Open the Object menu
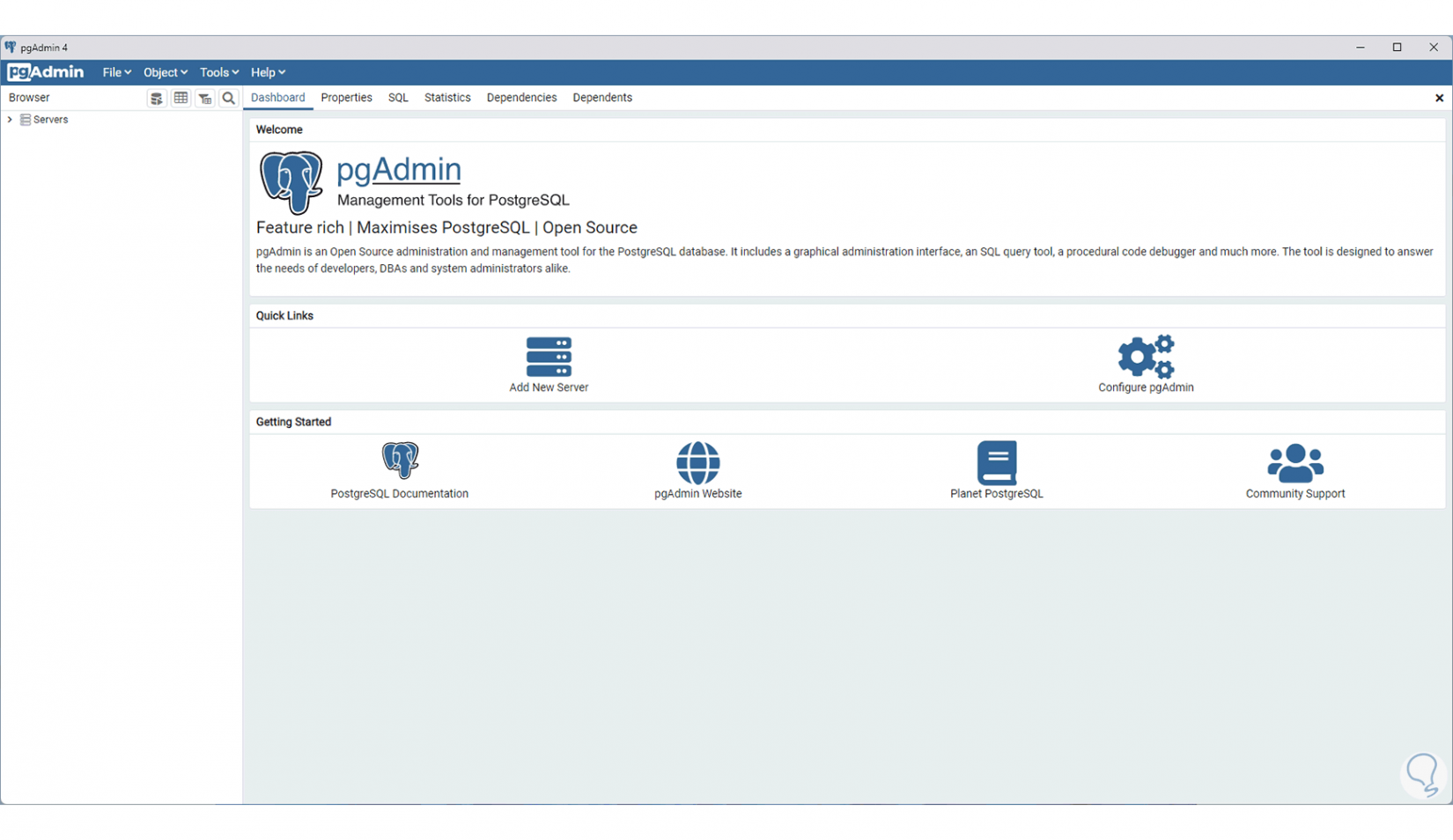The width and height of the screenshot is (1453, 840). coord(166,72)
